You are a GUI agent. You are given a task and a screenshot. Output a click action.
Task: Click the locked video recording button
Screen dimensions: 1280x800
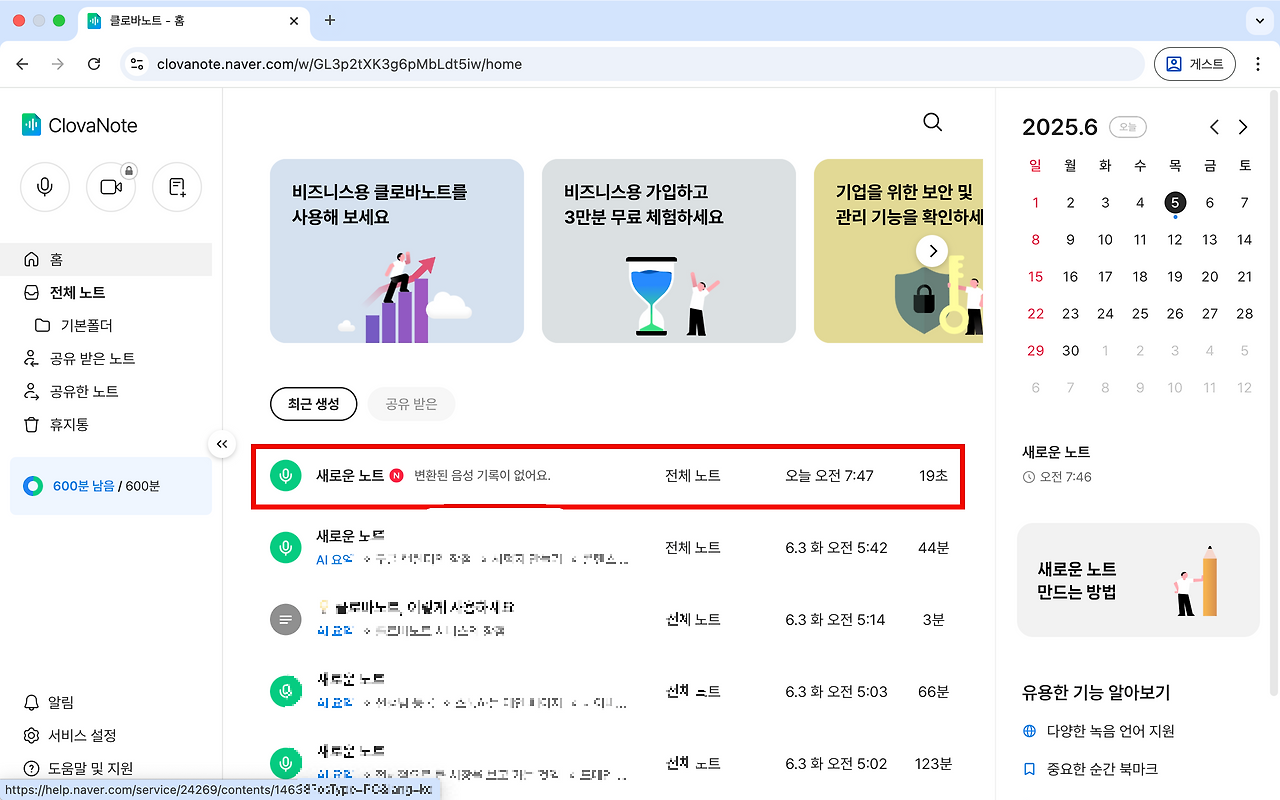(x=111, y=187)
